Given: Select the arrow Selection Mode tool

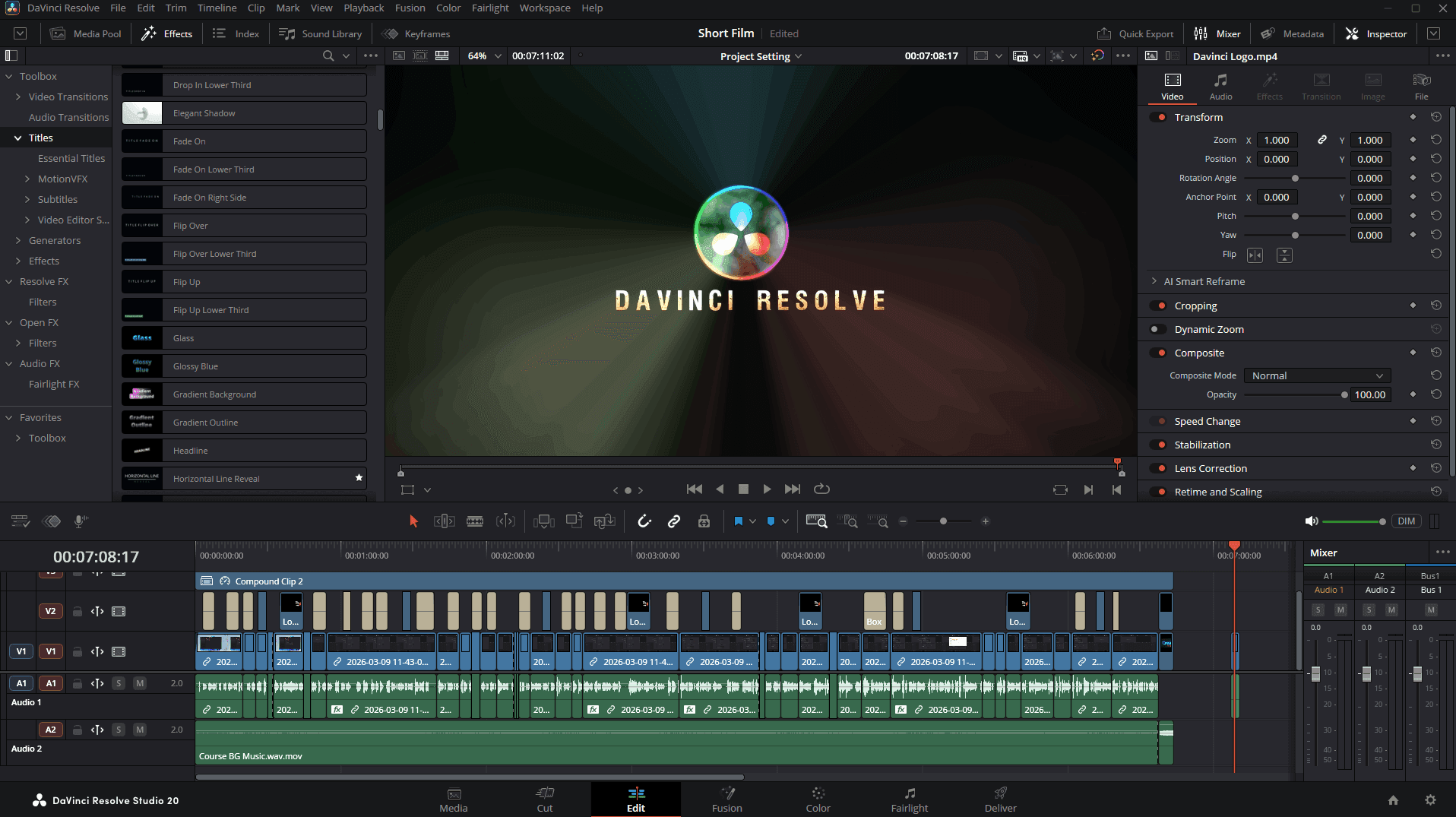Looking at the screenshot, I should (413, 521).
